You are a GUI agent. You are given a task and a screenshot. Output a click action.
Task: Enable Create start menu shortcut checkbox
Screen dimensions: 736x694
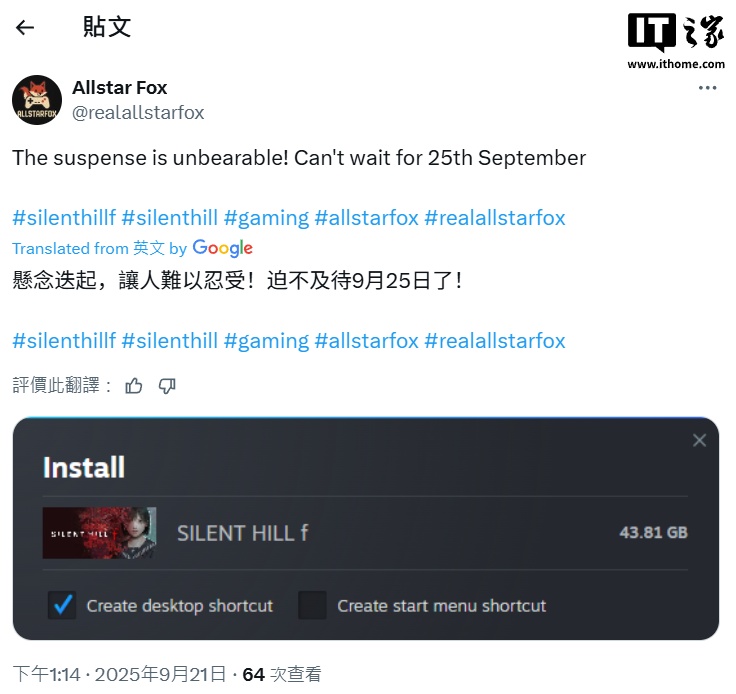pos(312,605)
